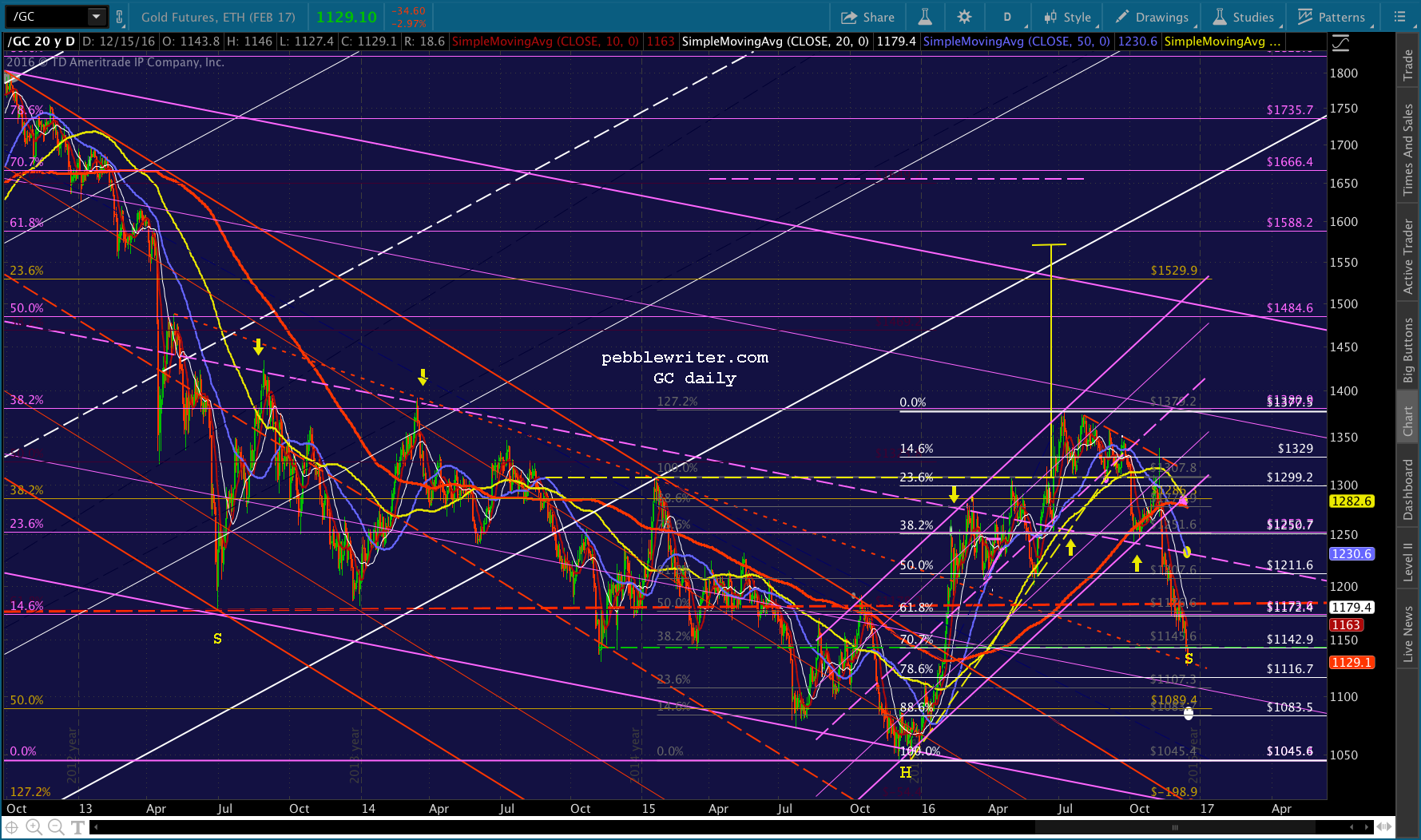Click the blue 1230.6 price axis label
1421x840 pixels.
(x=1352, y=554)
